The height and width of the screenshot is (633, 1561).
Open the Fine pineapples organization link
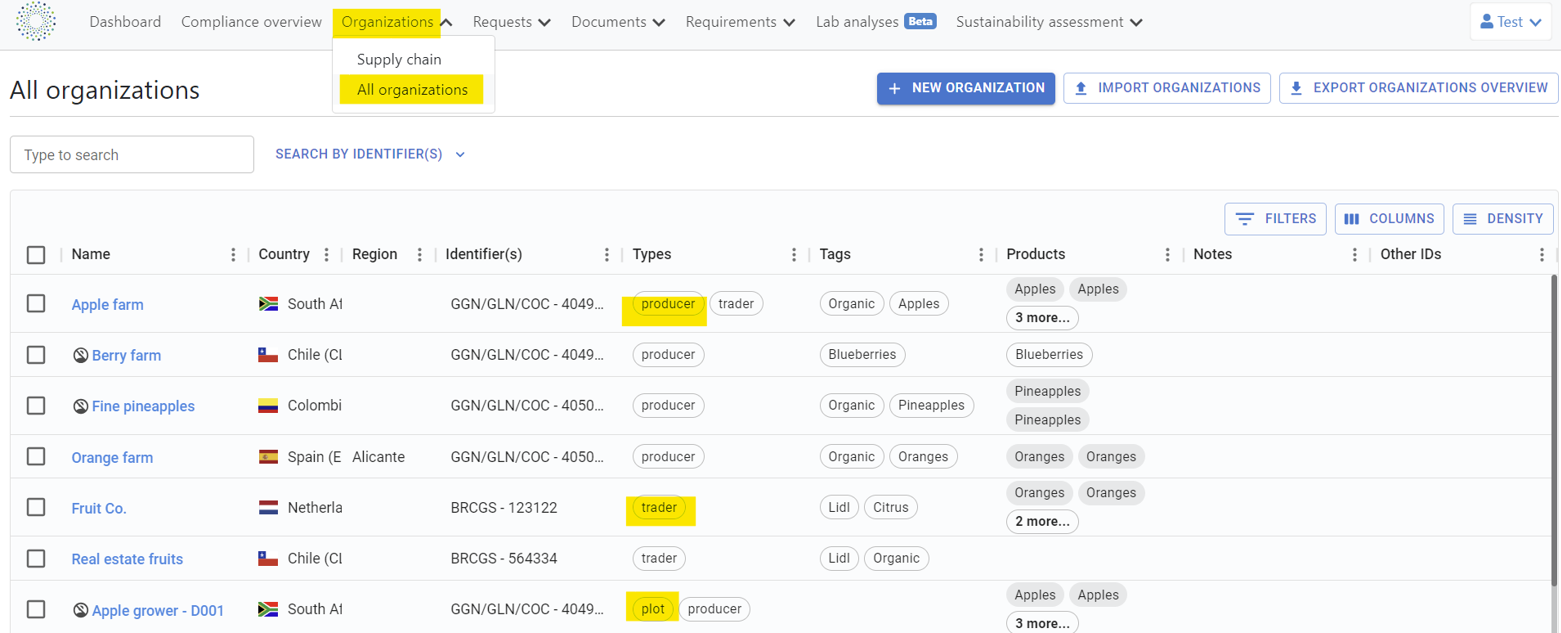tap(143, 406)
